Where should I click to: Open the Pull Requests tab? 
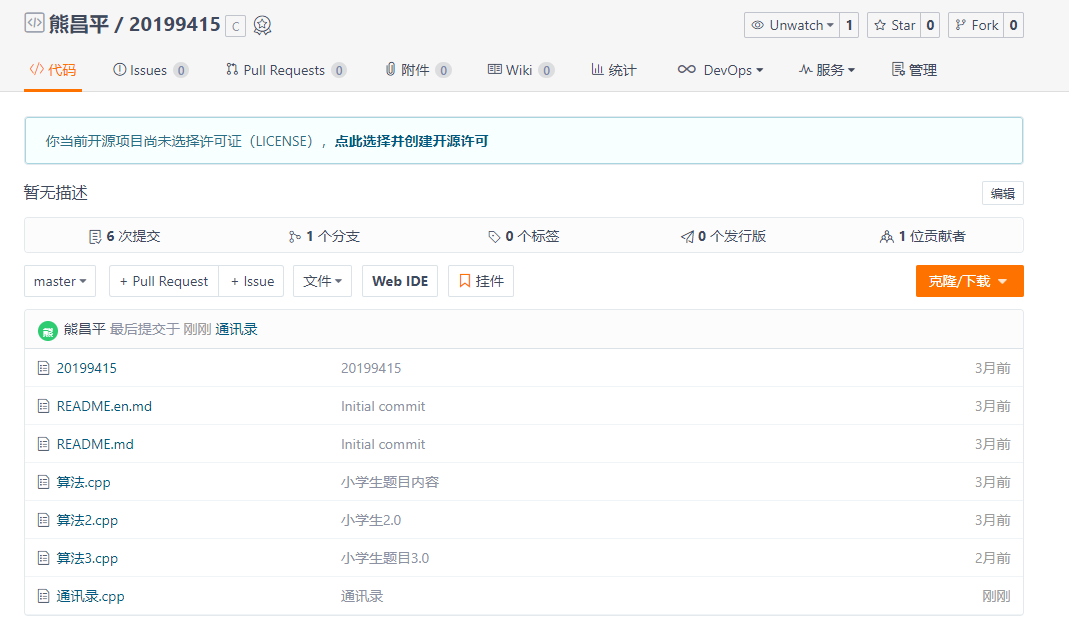(x=286, y=70)
